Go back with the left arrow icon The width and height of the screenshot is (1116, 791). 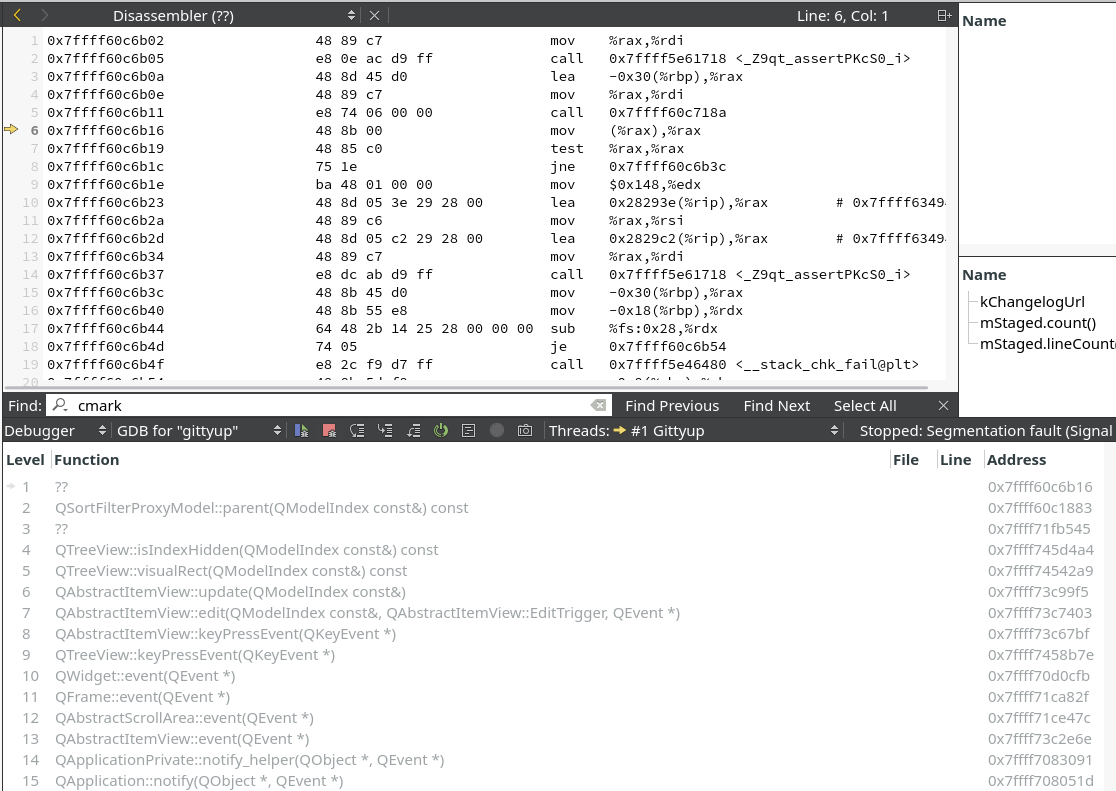(x=17, y=15)
